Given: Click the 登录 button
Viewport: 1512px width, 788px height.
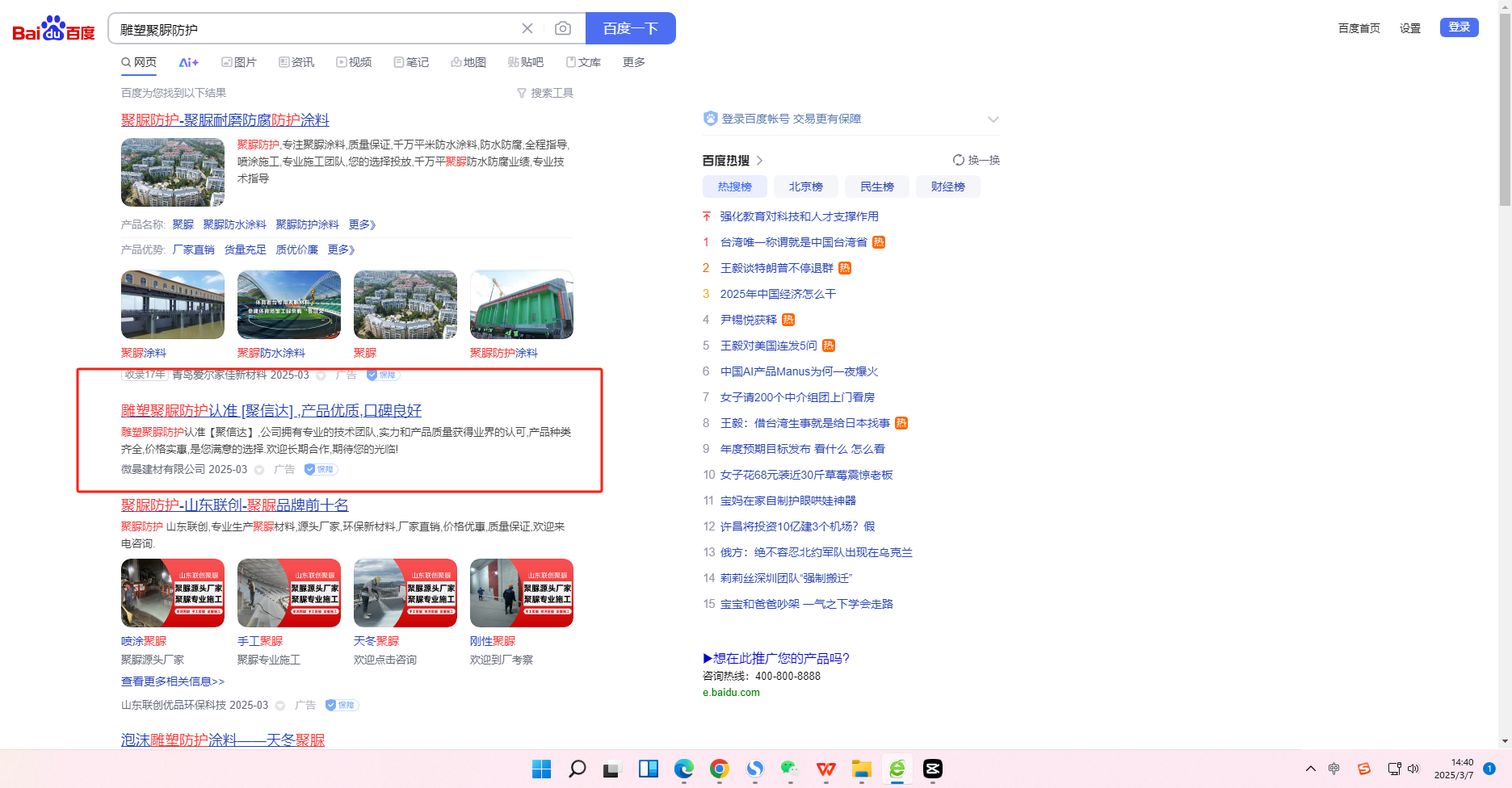Looking at the screenshot, I should click(x=1459, y=27).
